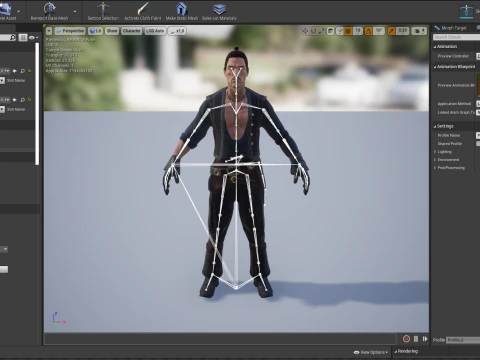
Task: Toggle the coordinate system cube icon
Action: tap(330, 31)
